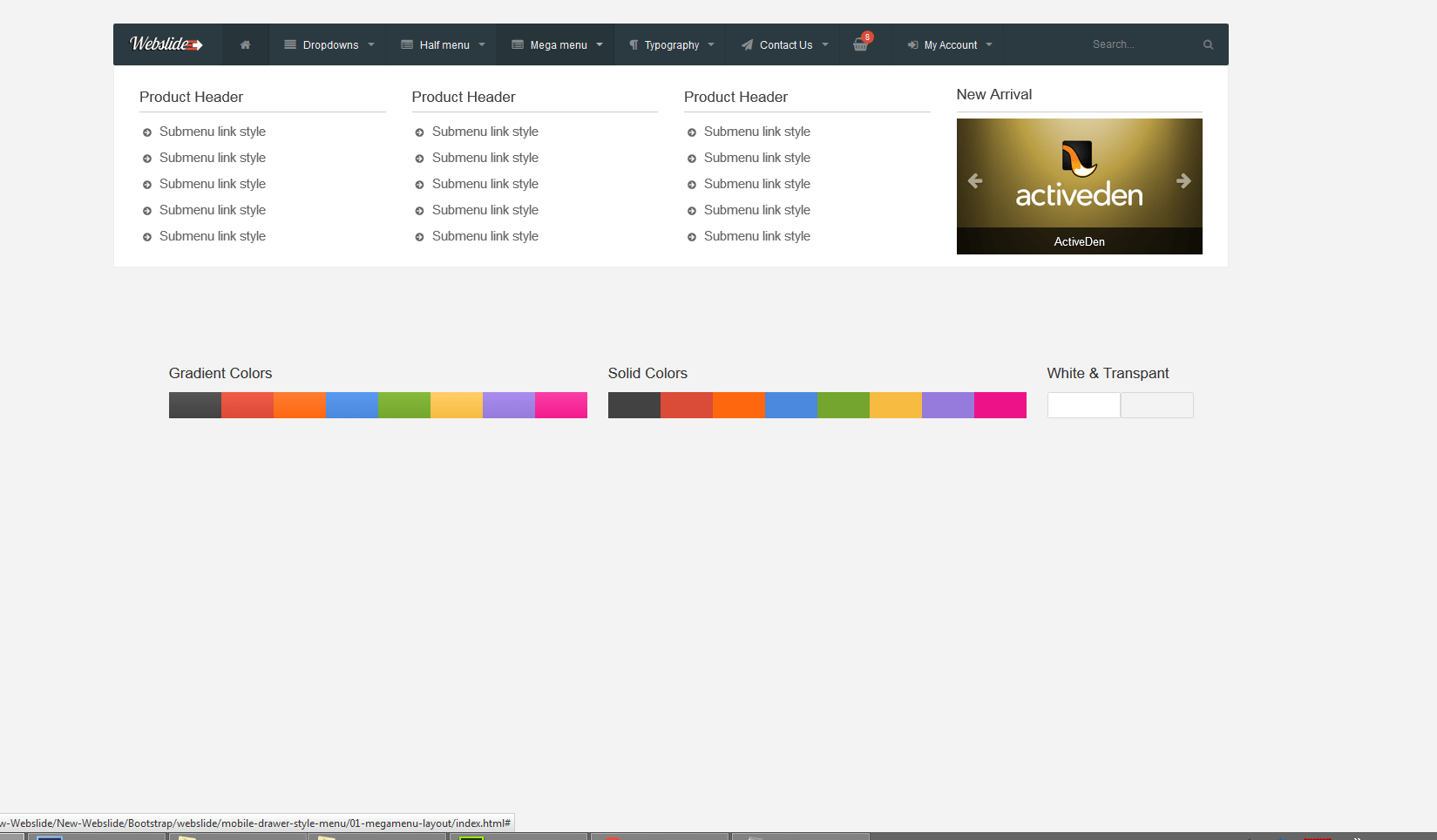Open the My Account menu item
The height and width of the screenshot is (840, 1437).
(948, 44)
